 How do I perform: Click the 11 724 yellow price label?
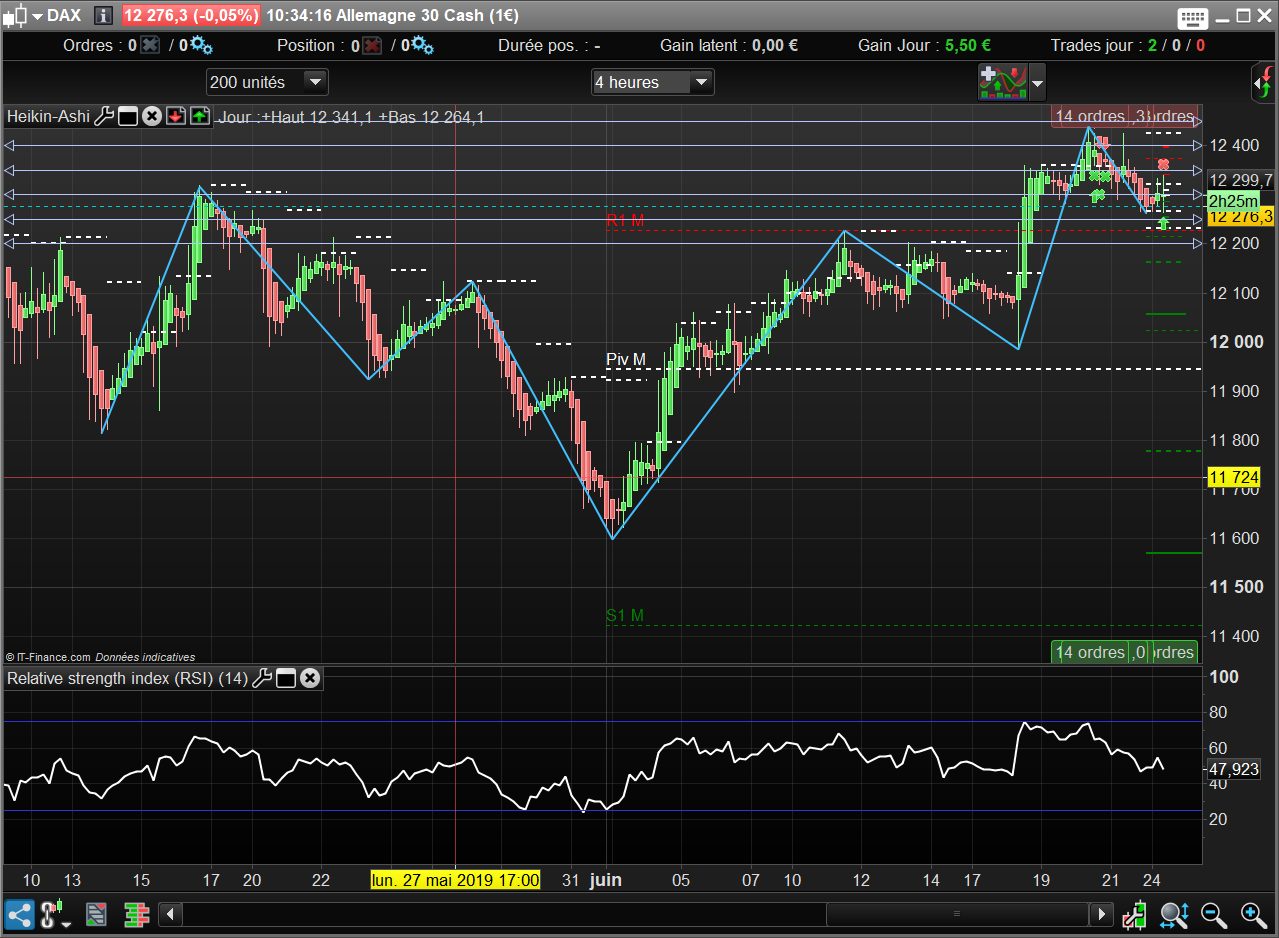[1232, 478]
